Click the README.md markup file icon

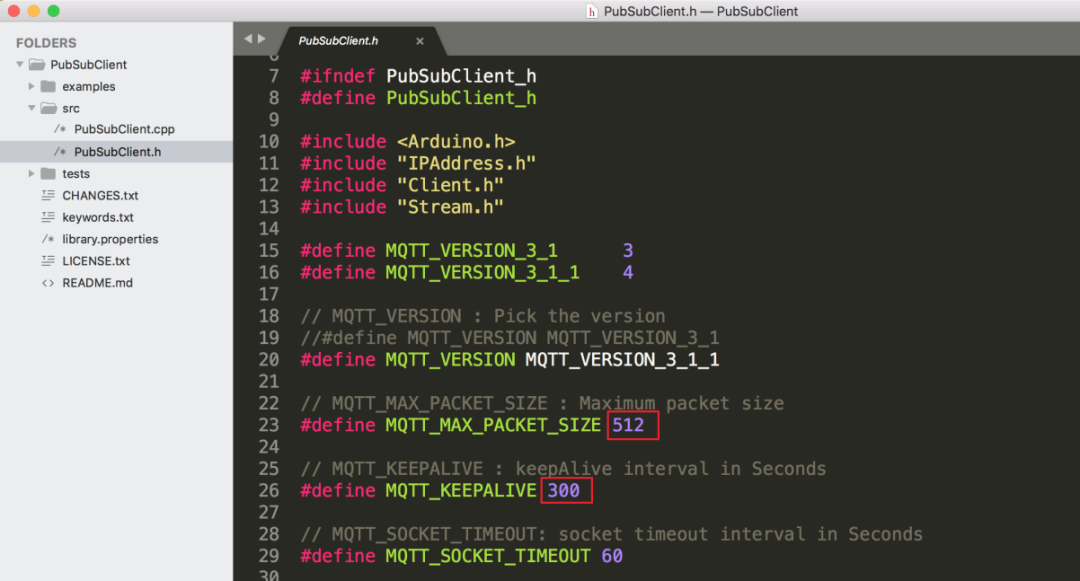coord(48,283)
